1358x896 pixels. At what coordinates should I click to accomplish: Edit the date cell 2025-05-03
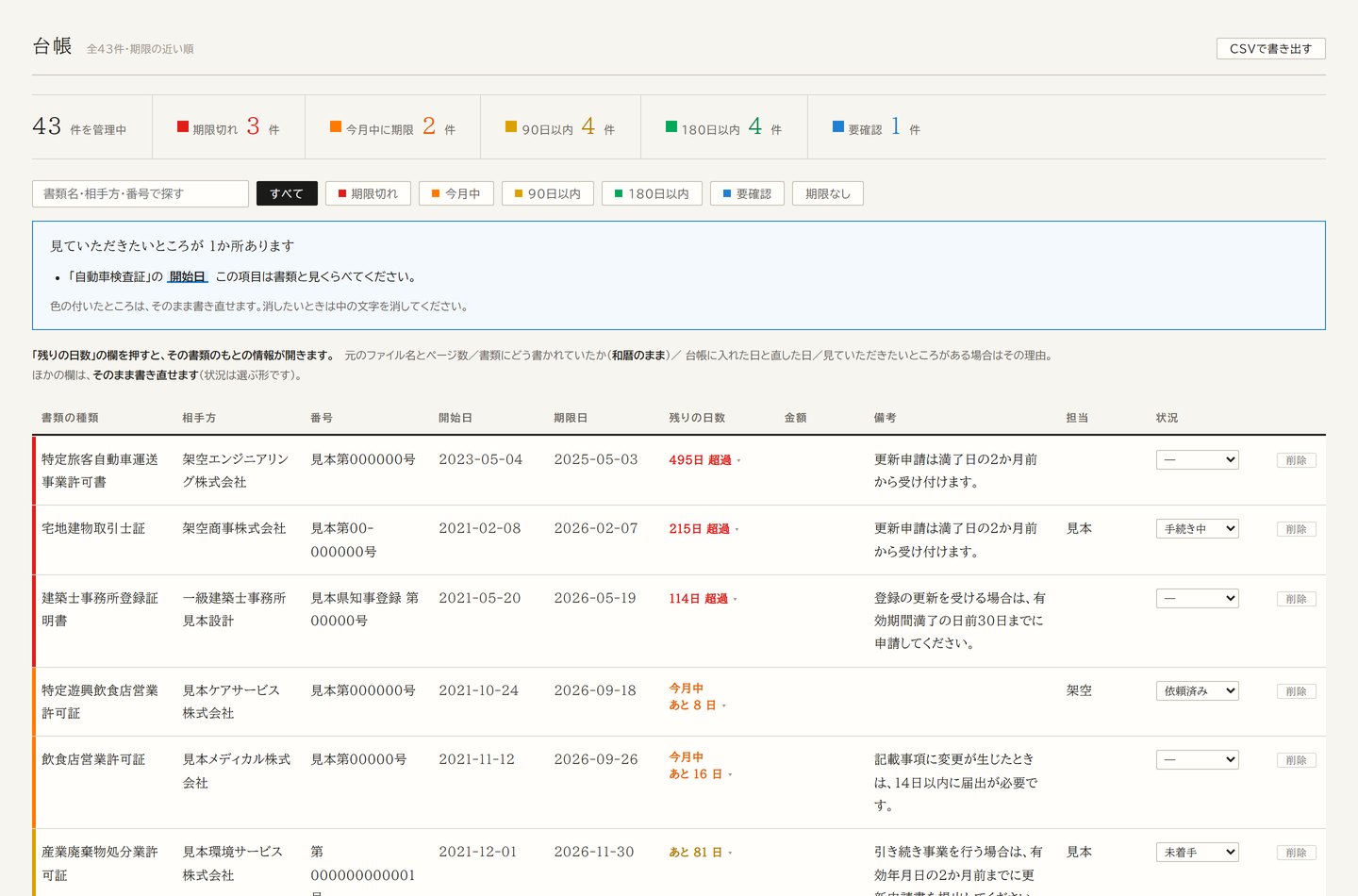(596, 459)
